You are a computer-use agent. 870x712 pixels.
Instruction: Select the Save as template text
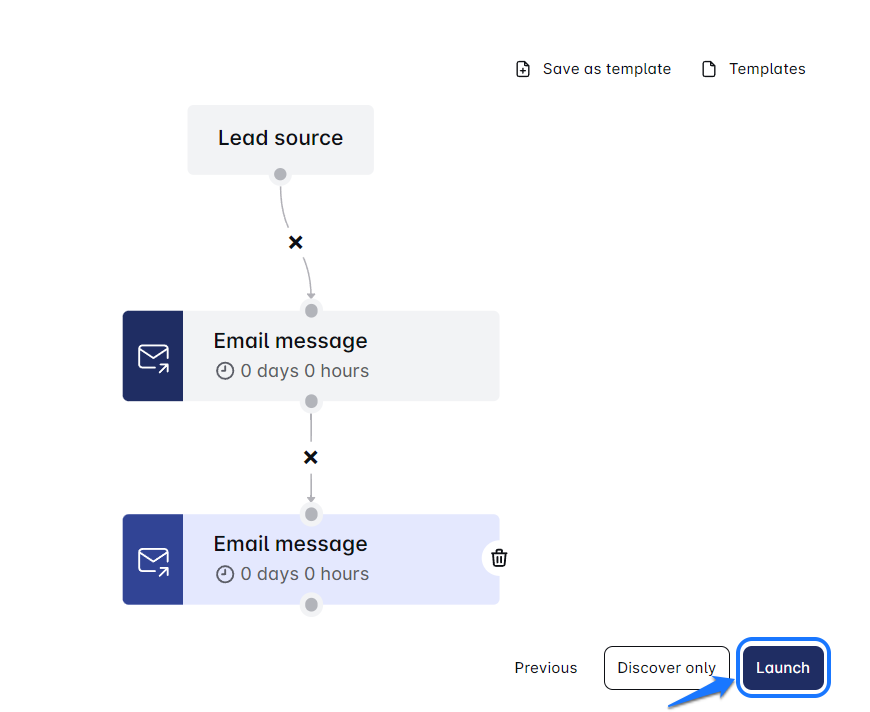click(607, 69)
